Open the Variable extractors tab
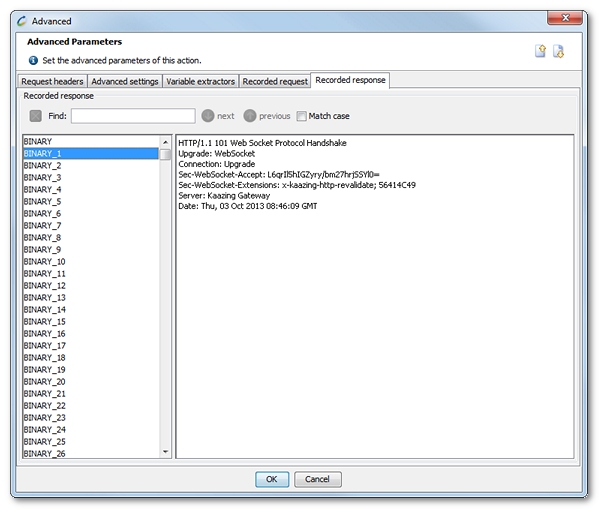The image size is (599, 509). pos(201,81)
